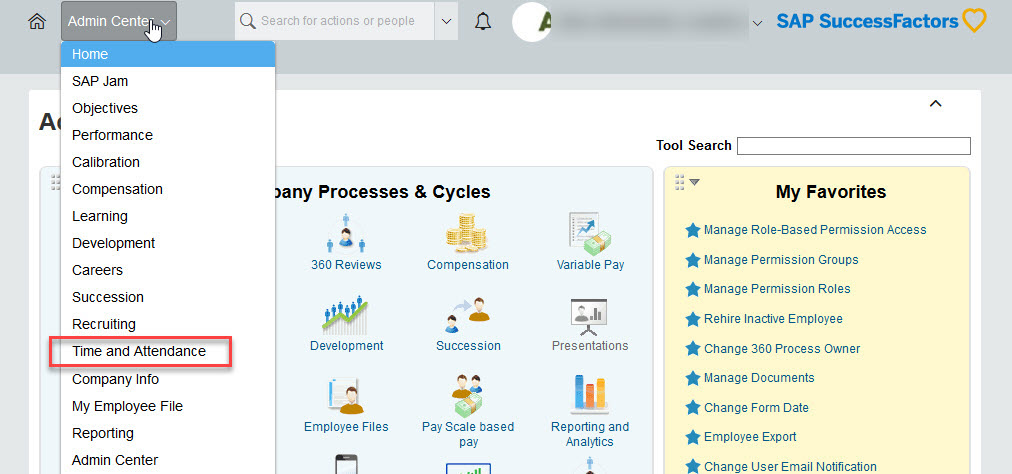Click star beside Rehire Inactive Employee
The image size is (1012, 474).
pyautogui.click(x=693, y=319)
